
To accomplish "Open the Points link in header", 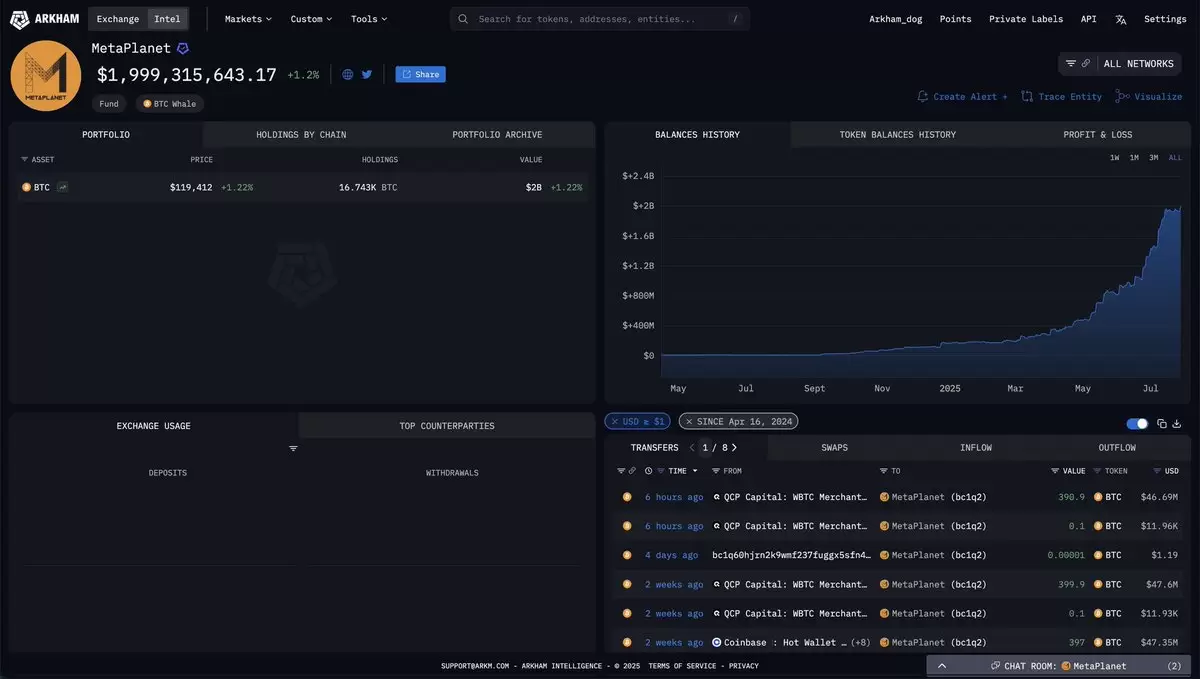I will click(955, 19).
